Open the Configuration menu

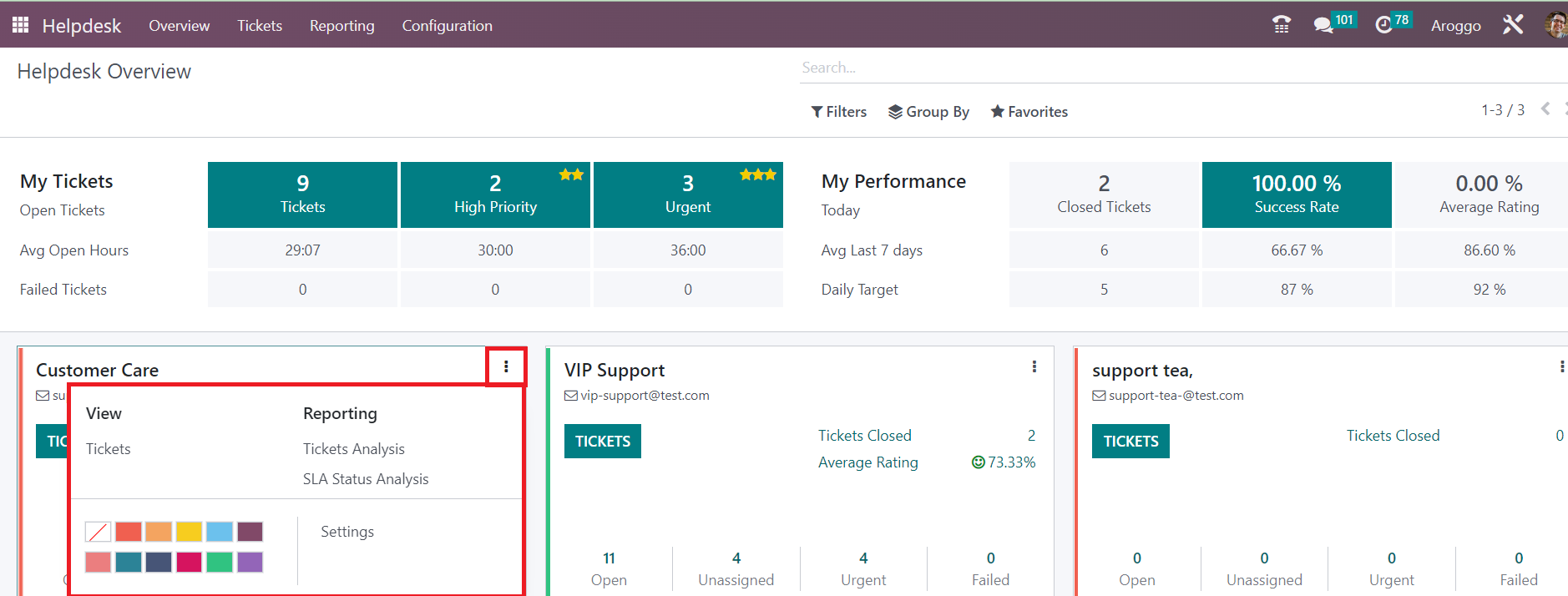click(447, 26)
